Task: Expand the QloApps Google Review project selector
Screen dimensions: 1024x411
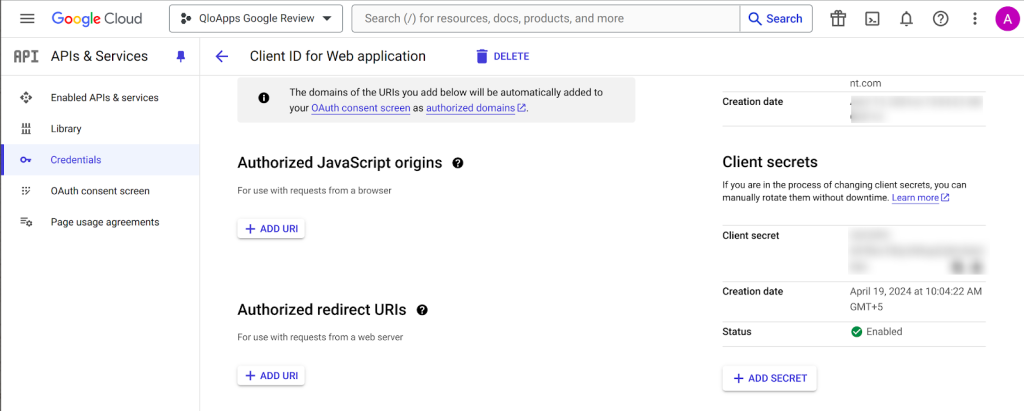Action: [x=256, y=19]
